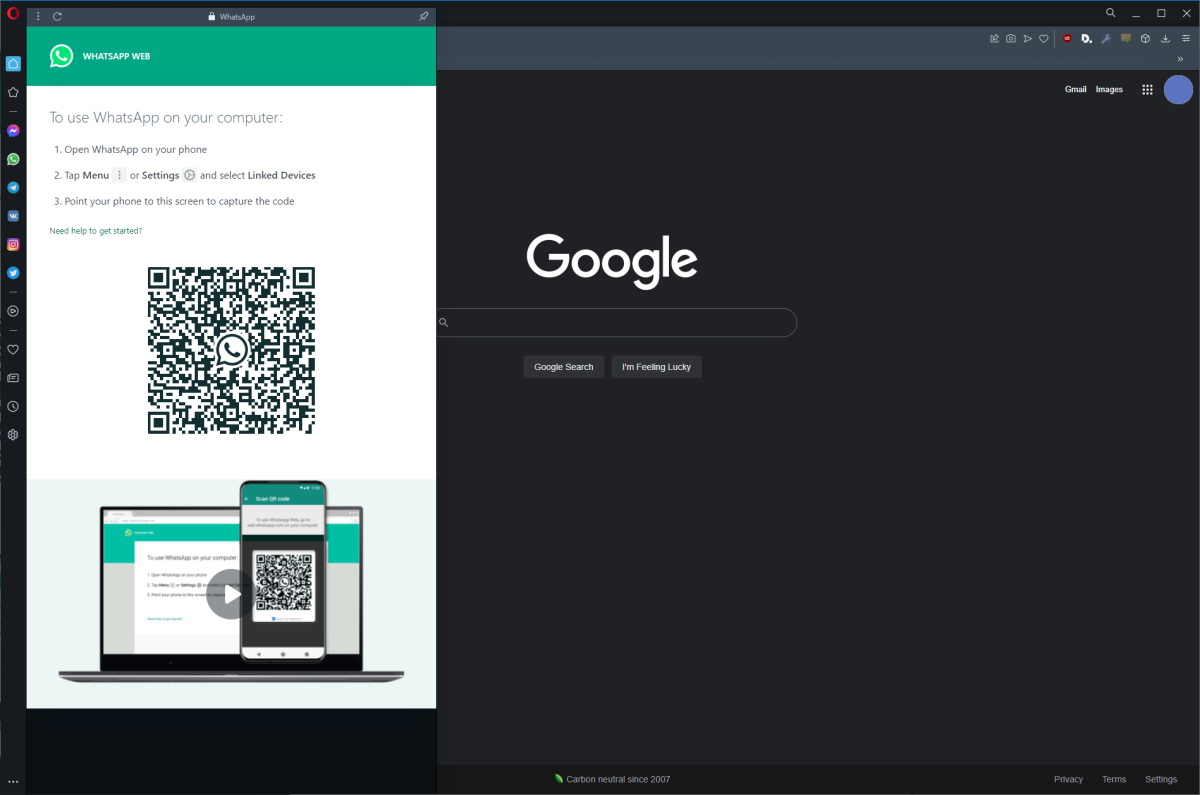Expand the bookmarks bar overflow chevron
Image resolution: width=1200 pixels, height=795 pixels.
(x=1180, y=58)
